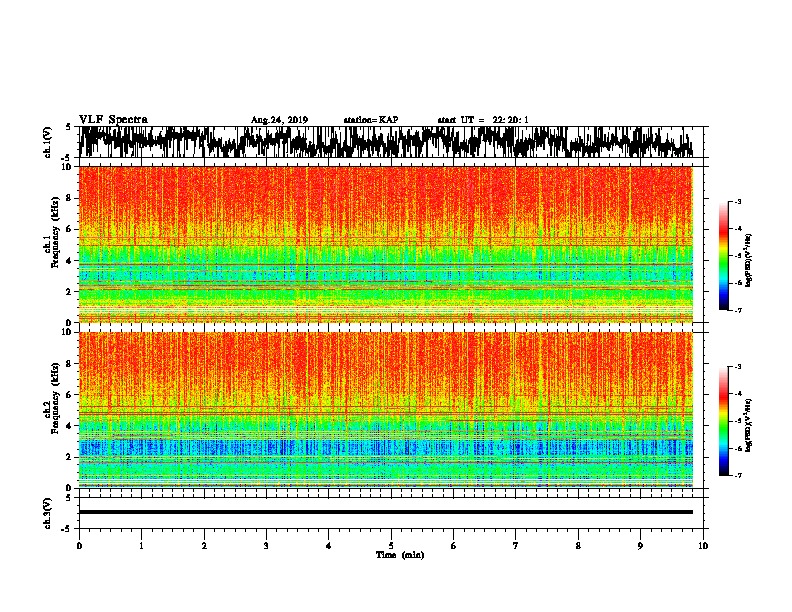Click the 4 kHz tick on ch.1 frequency axis
The width and height of the screenshot is (792, 612).
point(71,261)
